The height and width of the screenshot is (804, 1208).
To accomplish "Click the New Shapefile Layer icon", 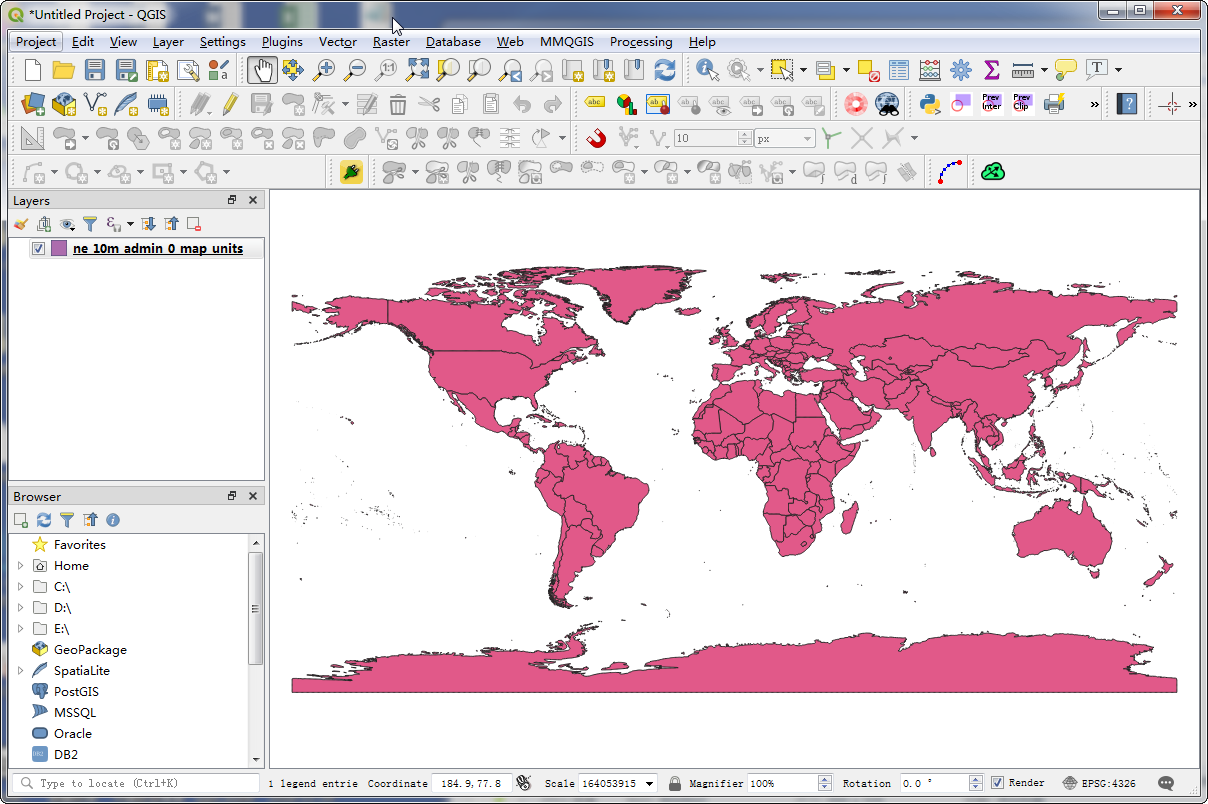I will (96, 103).
